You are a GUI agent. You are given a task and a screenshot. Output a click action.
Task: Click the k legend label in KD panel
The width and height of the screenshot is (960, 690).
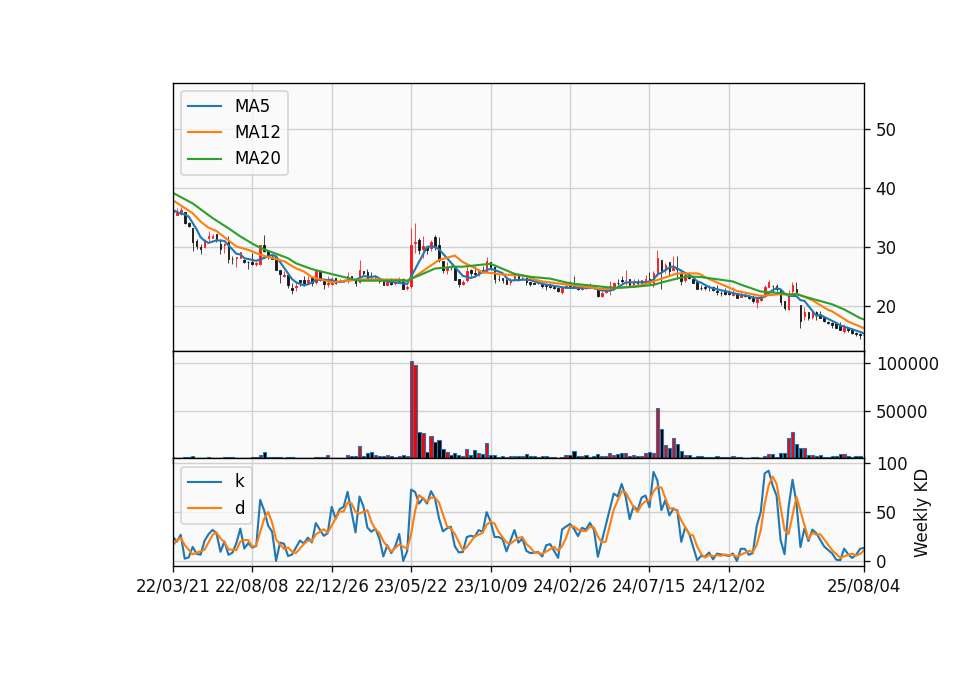pos(239,481)
